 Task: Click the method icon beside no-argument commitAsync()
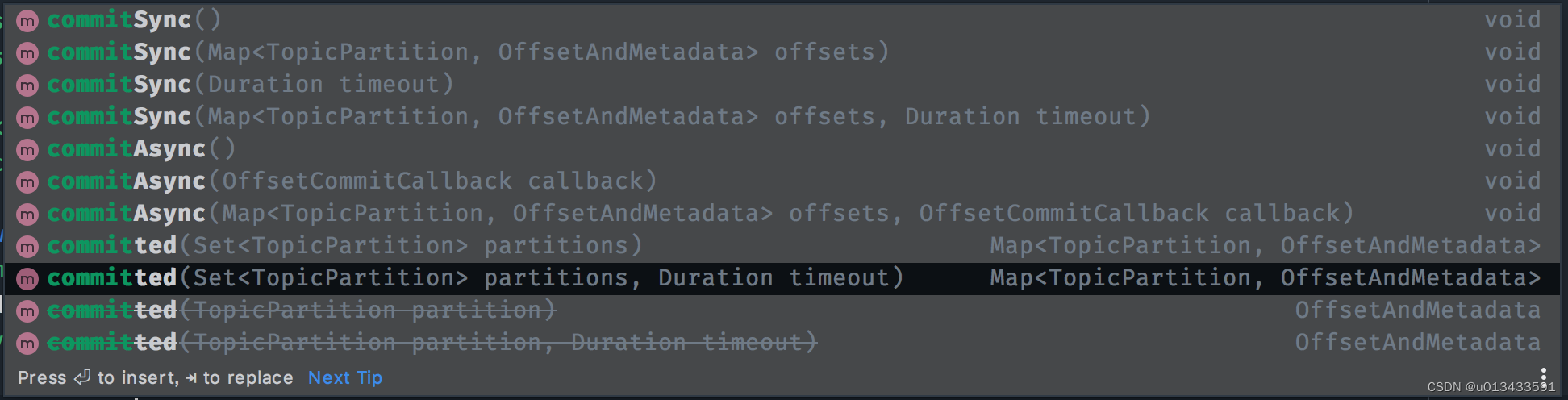click(27, 150)
